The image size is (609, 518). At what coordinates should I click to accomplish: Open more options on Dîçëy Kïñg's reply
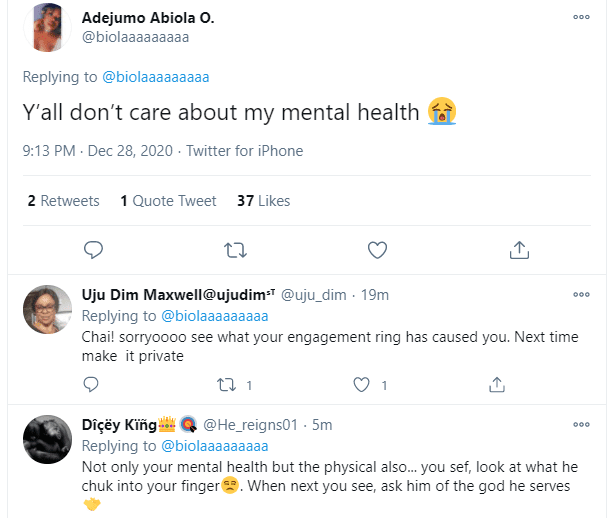point(581,424)
